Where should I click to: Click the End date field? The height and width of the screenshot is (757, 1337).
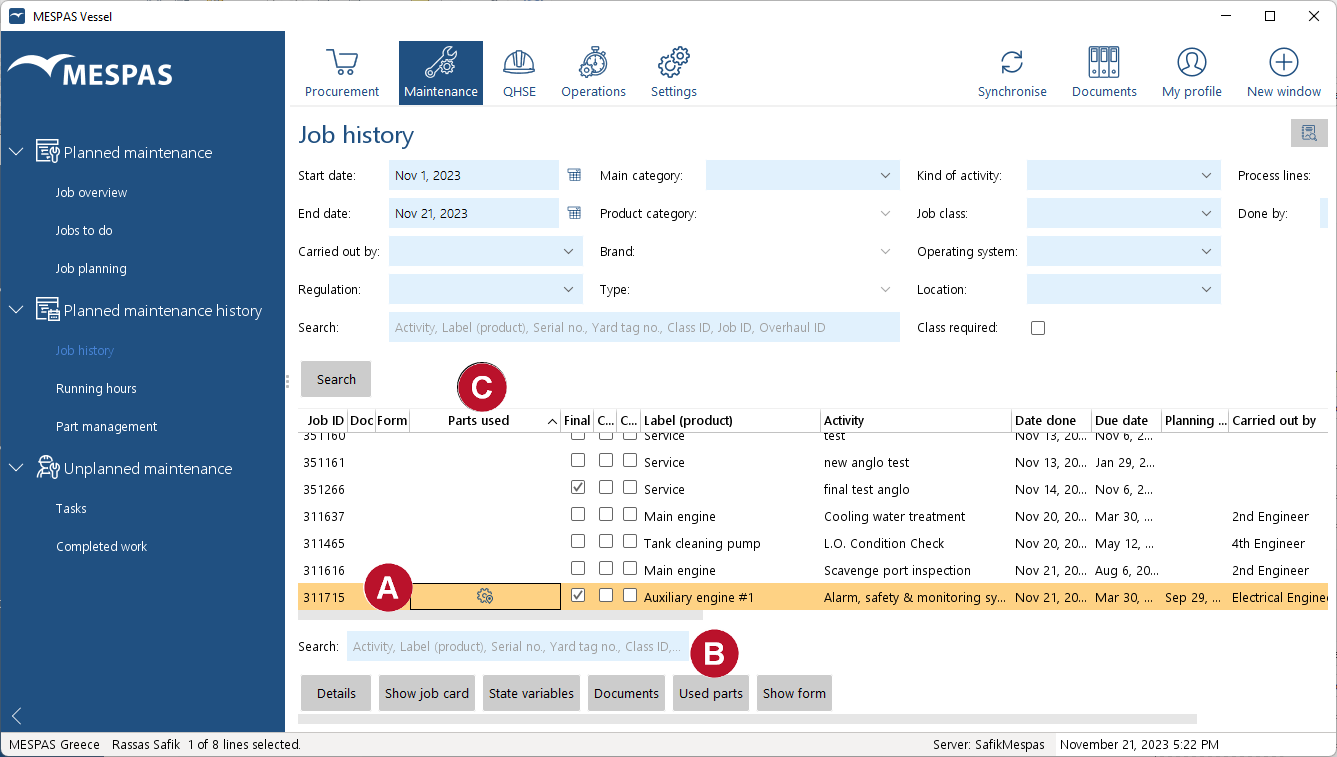[473, 213]
